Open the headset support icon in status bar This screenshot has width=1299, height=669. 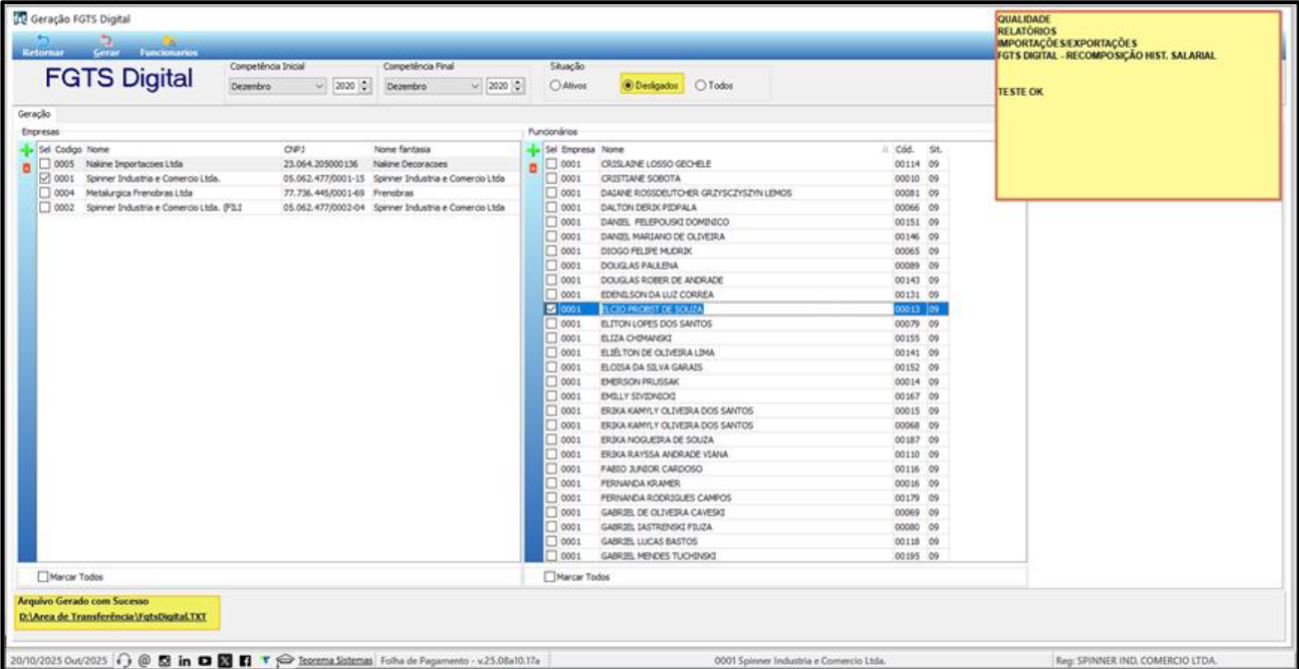pos(125,660)
